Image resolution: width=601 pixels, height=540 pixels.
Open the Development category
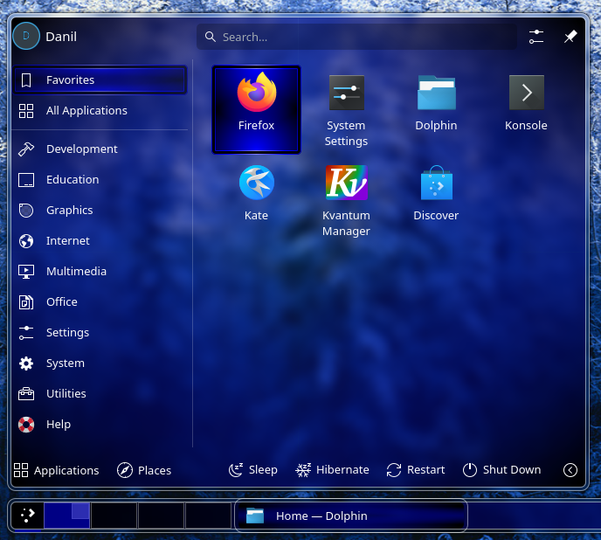coord(100,149)
